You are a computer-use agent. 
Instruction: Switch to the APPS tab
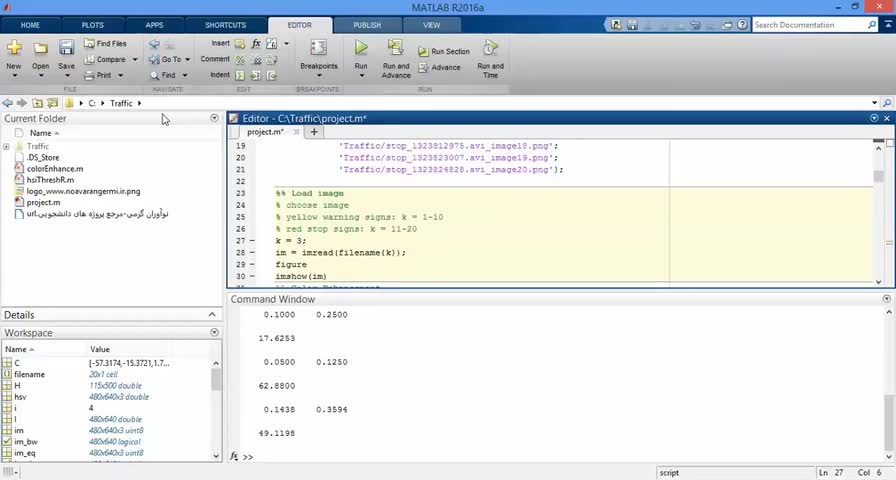coord(154,25)
